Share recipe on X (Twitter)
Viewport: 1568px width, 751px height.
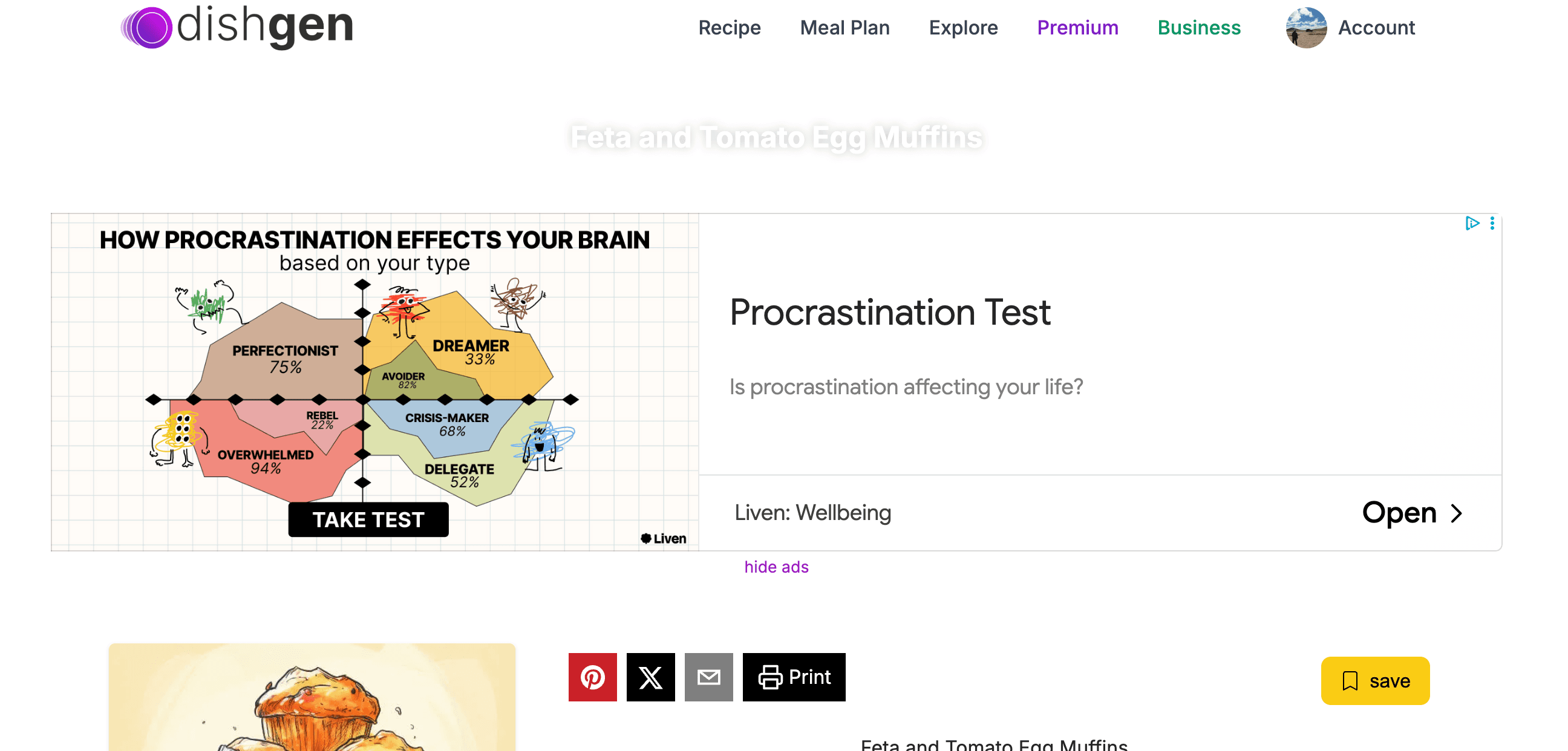point(650,677)
